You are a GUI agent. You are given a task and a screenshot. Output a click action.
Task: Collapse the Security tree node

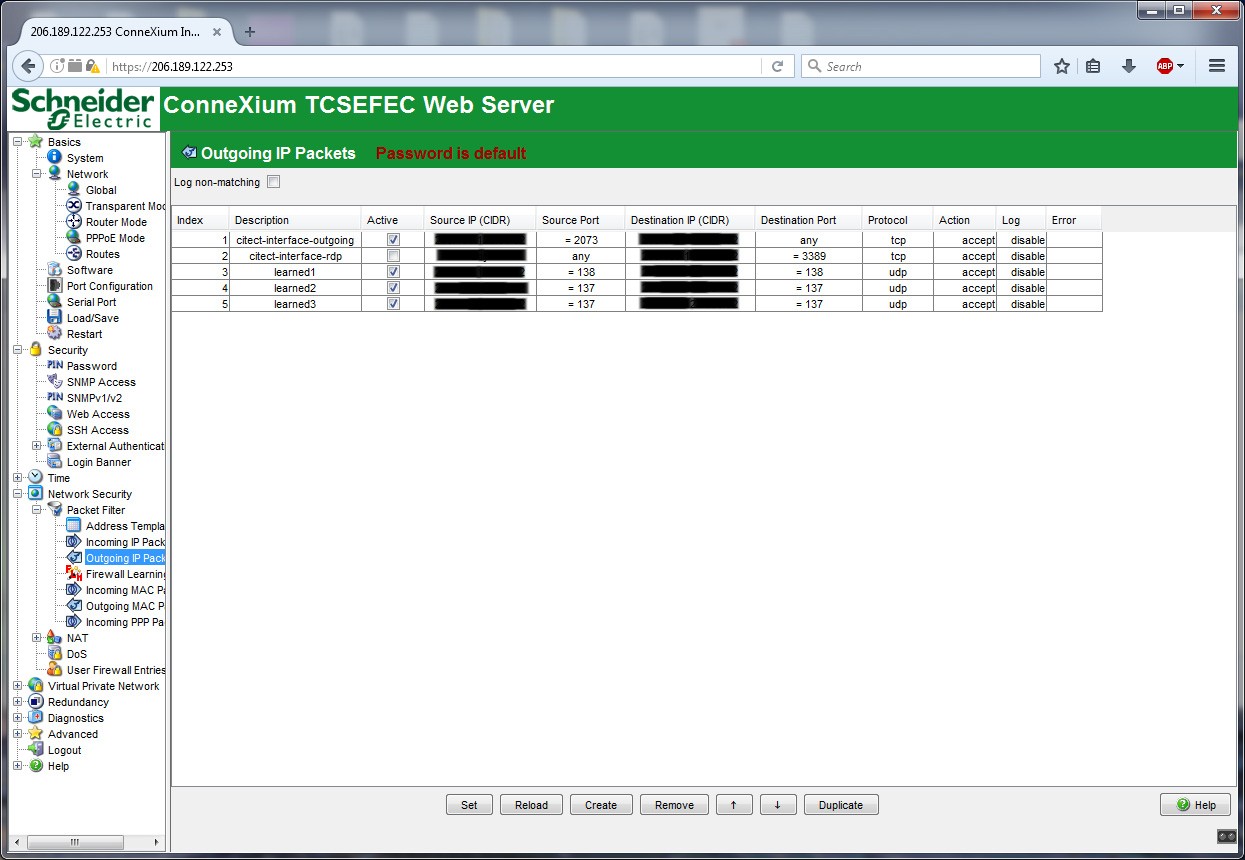[x=18, y=350]
